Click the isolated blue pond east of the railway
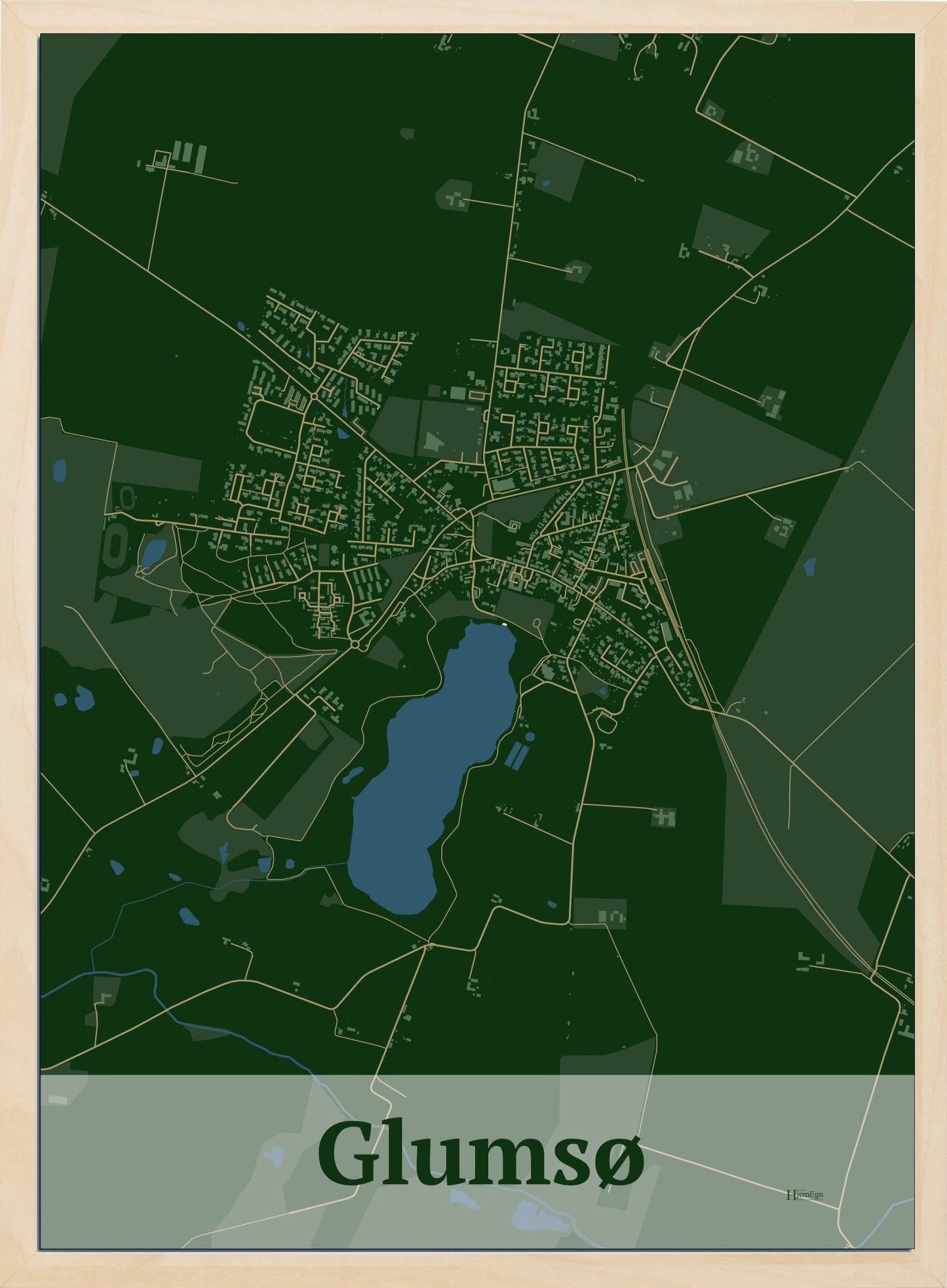The height and width of the screenshot is (1288, 947). click(811, 565)
